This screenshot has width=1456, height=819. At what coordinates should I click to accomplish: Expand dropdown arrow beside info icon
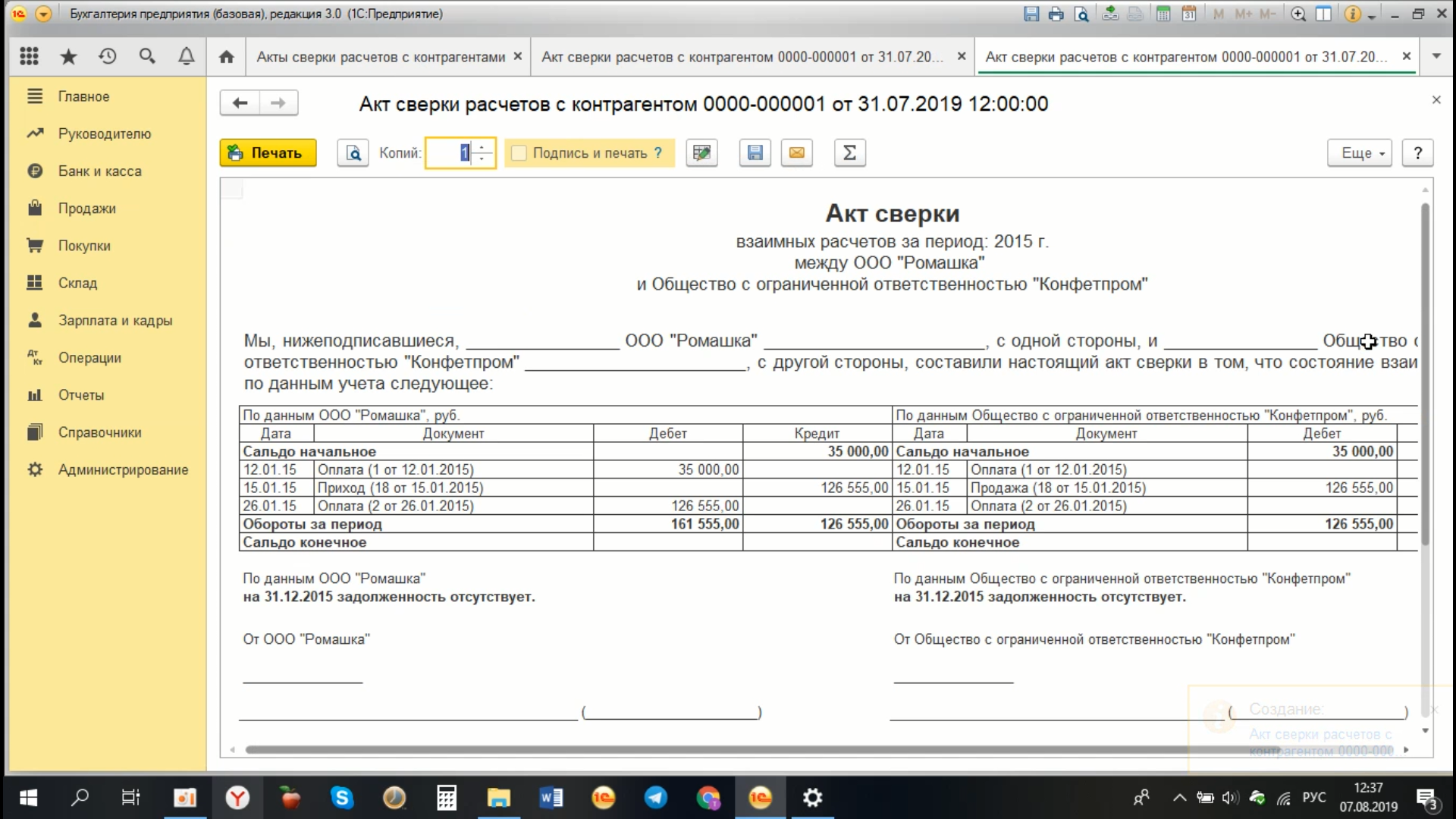(1372, 17)
